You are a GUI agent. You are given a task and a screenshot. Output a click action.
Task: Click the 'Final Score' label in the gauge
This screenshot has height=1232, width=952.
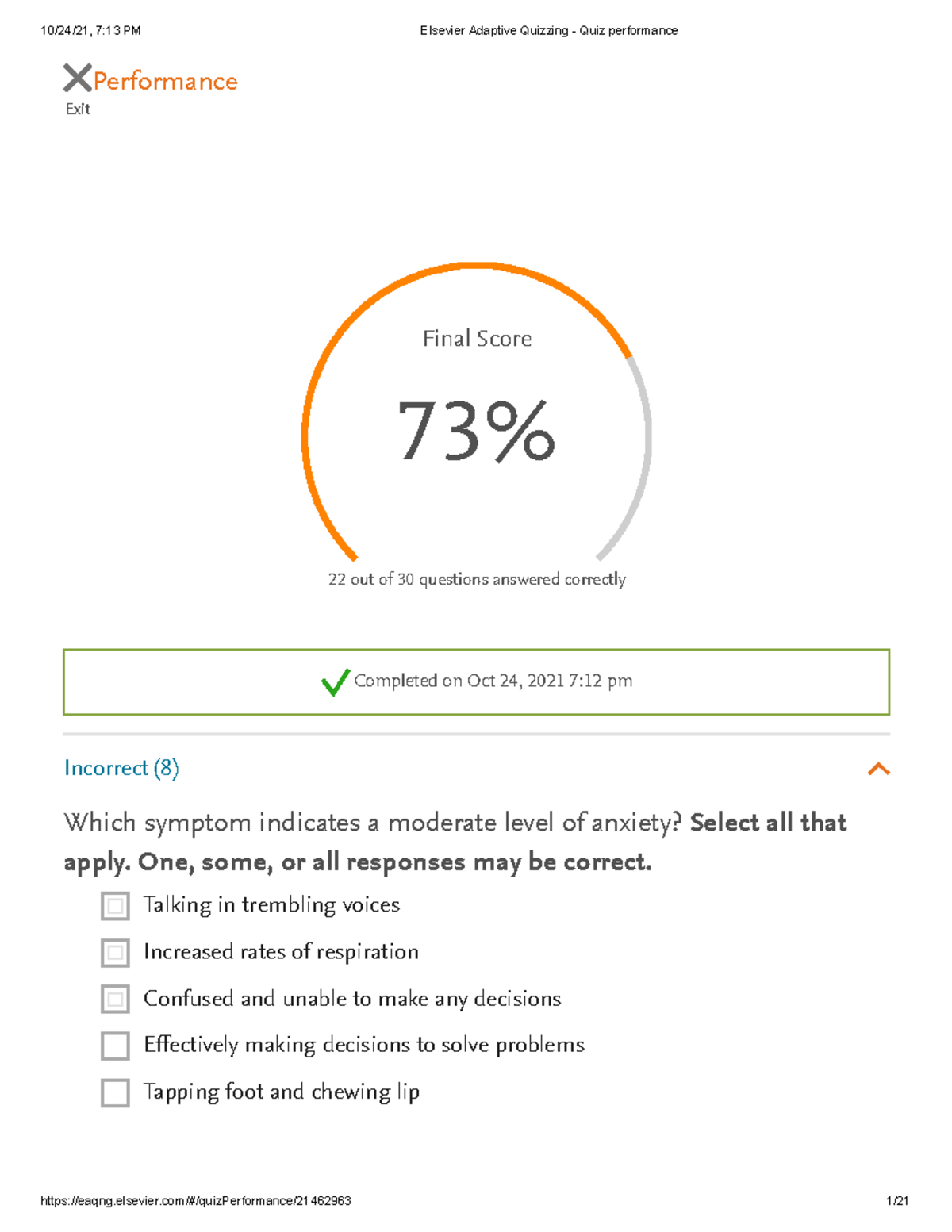click(x=477, y=339)
